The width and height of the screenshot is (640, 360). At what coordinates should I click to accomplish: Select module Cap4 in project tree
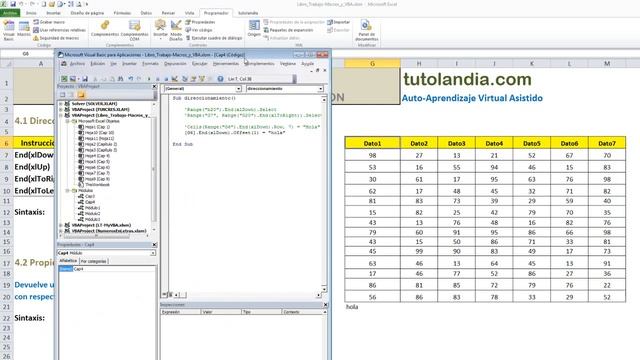click(87, 202)
